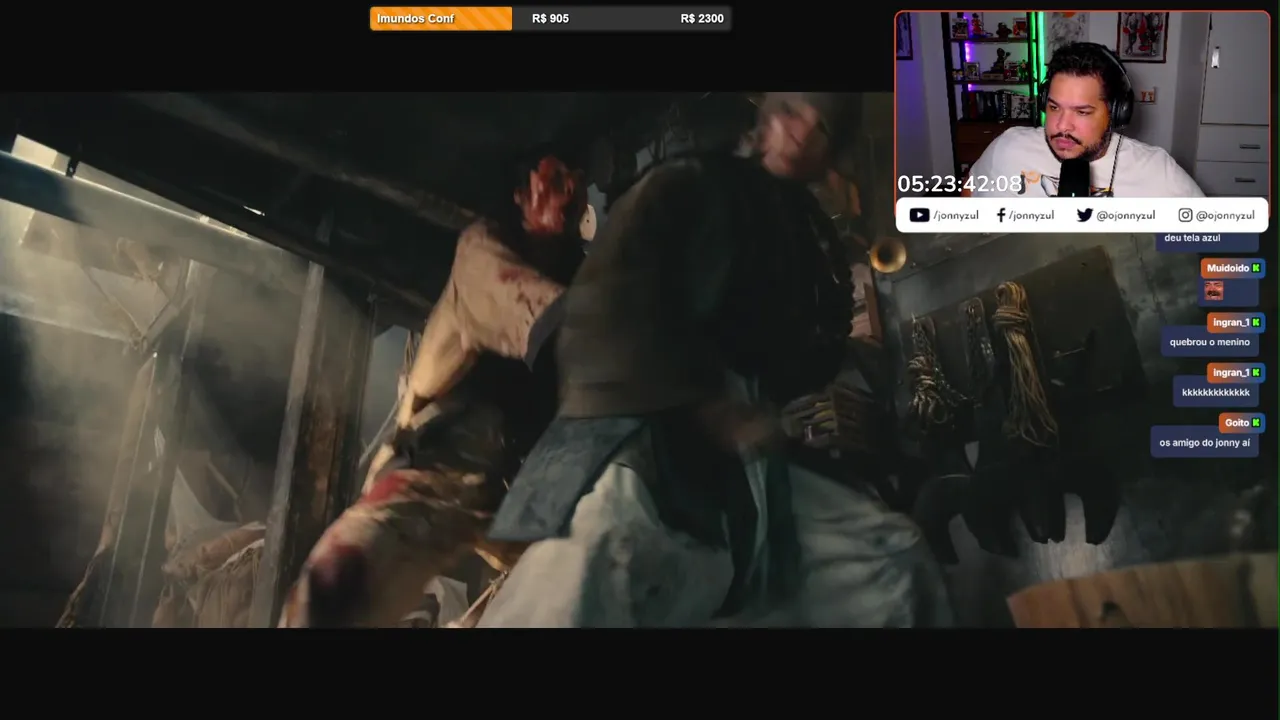This screenshot has width=1280, height=720.
Task: Click the badge beside ingran_1 above 'kkkkkkkkkkkkk'
Action: [x=1256, y=372]
